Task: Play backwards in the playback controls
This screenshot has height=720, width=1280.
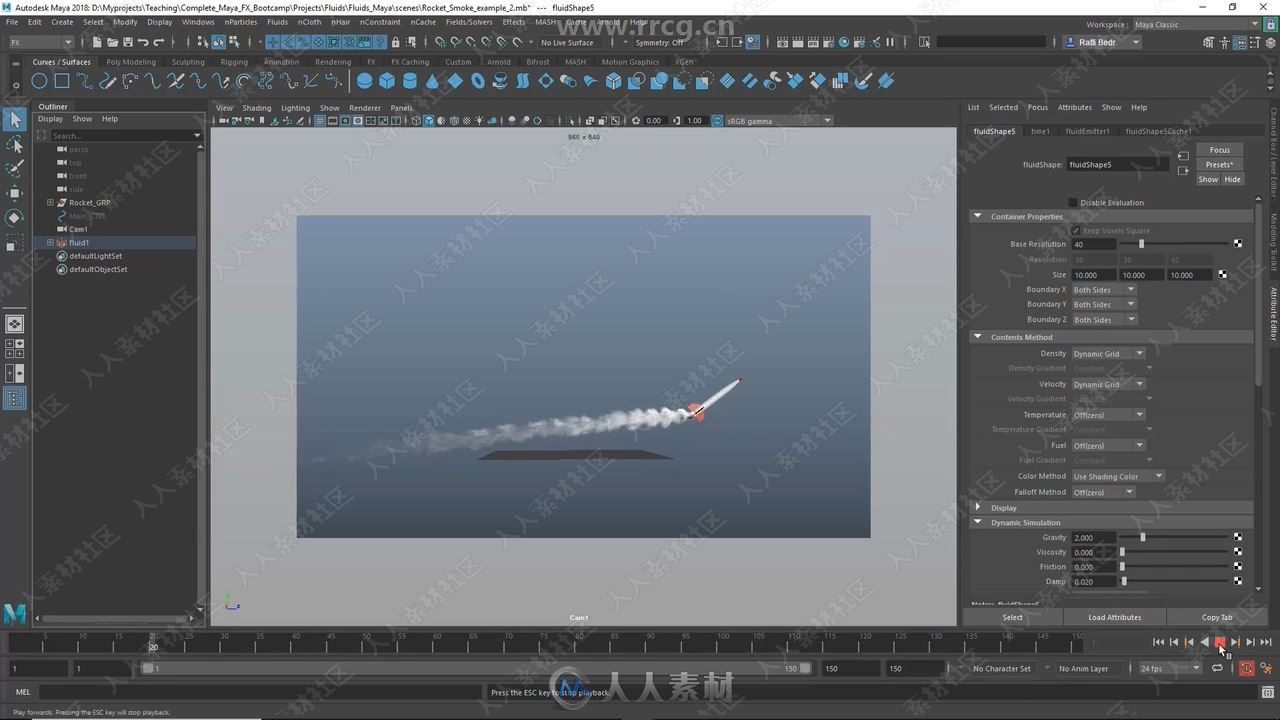Action: pos(1204,642)
